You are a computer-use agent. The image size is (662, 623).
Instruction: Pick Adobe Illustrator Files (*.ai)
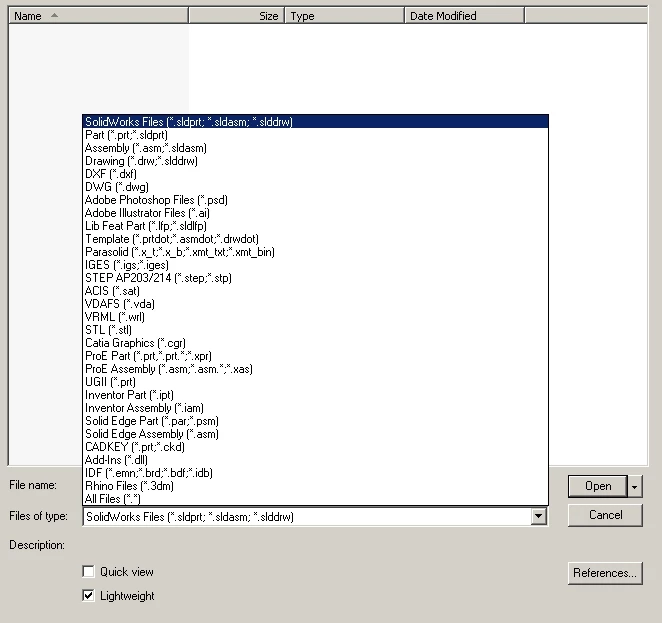point(315,213)
